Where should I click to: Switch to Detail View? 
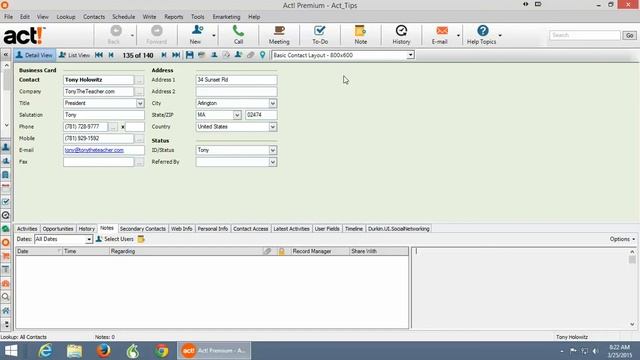pyautogui.click(x=34, y=55)
